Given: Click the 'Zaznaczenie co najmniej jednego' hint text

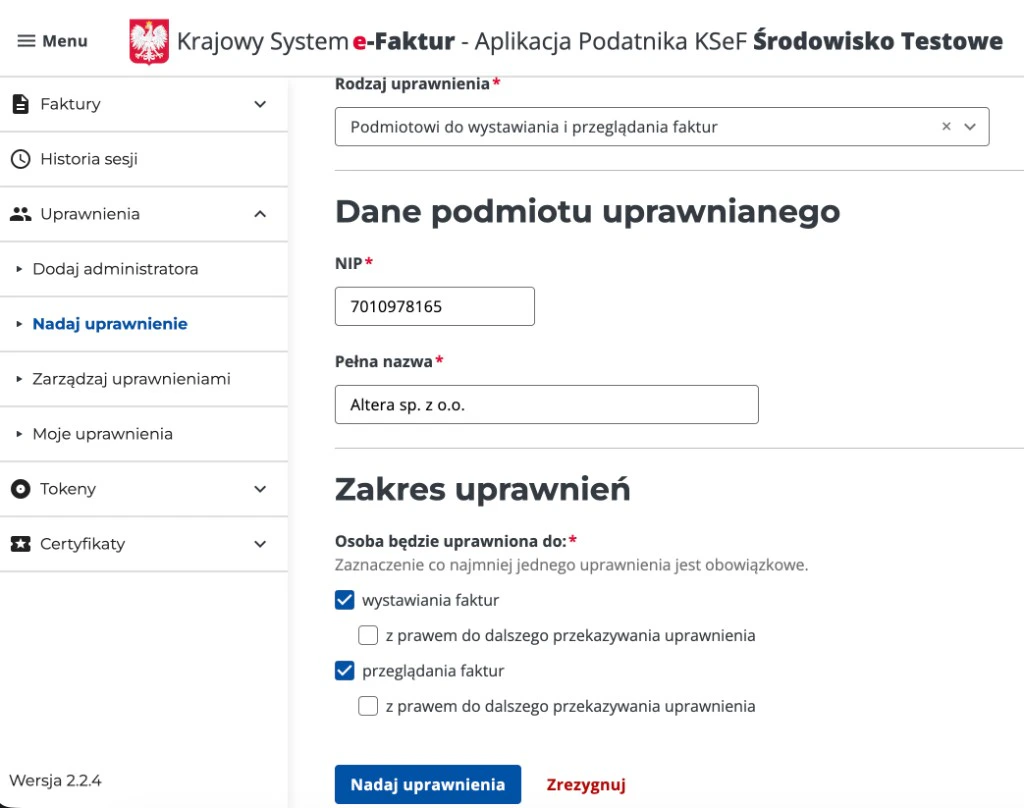Looking at the screenshot, I should pos(571,565).
